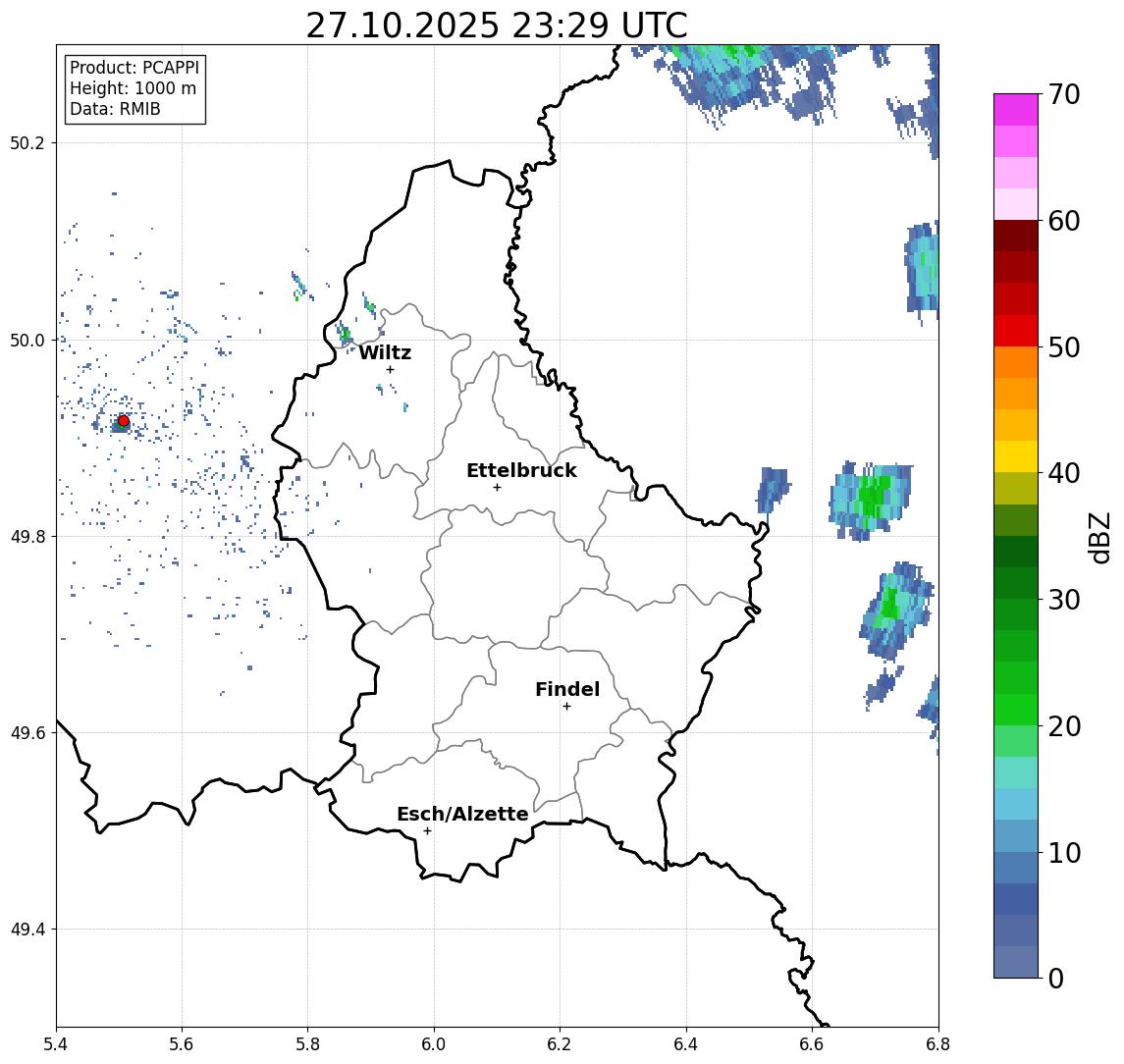The height and width of the screenshot is (1064, 1124).
Task: Click latitude label 49.4
Action: (27, 930)
